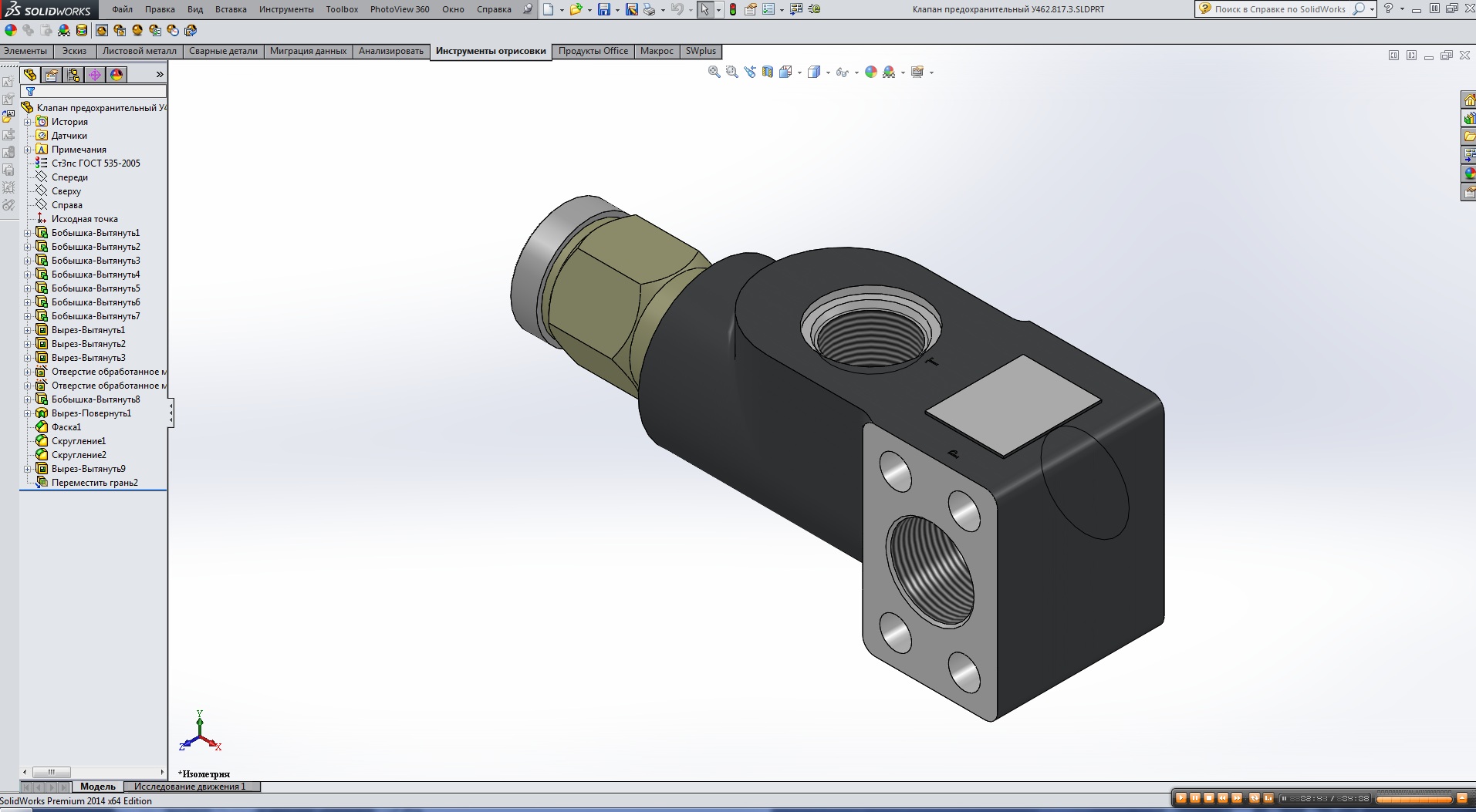
Task: Expand the Бобышка-Вытянуть8 feature
Action: 28,399
